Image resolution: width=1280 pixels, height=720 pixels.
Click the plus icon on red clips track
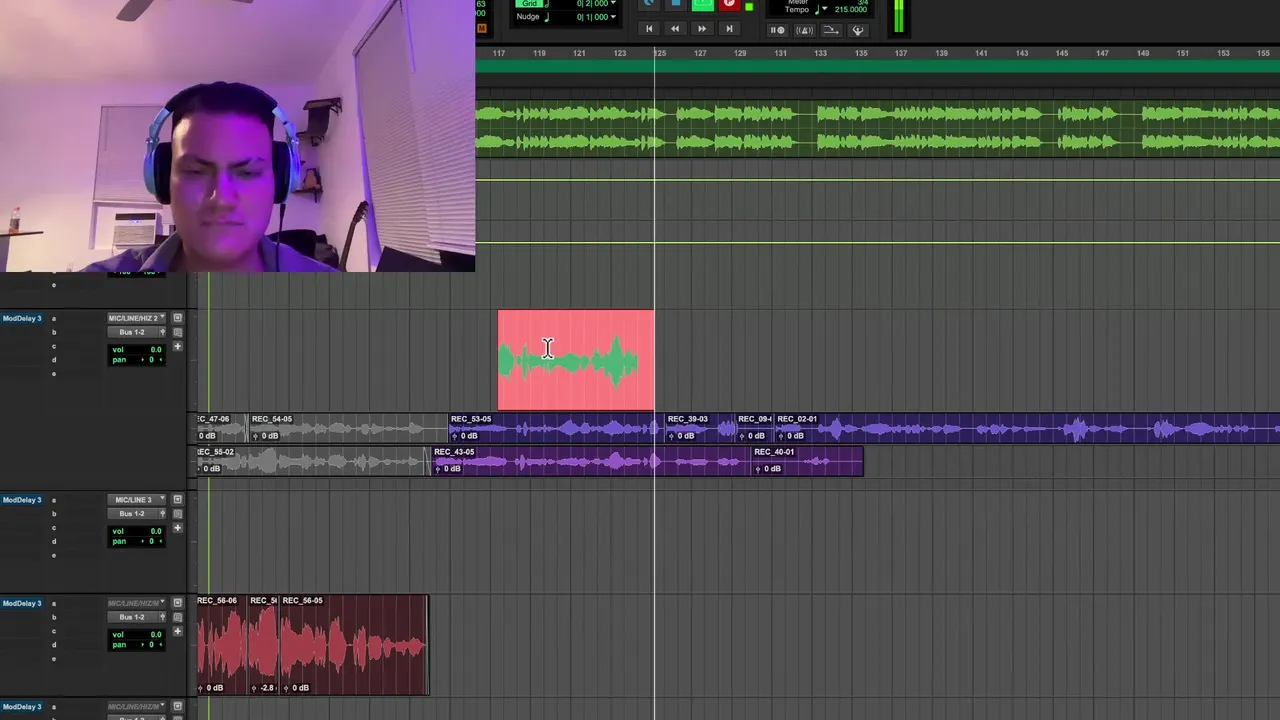(177, 631)
